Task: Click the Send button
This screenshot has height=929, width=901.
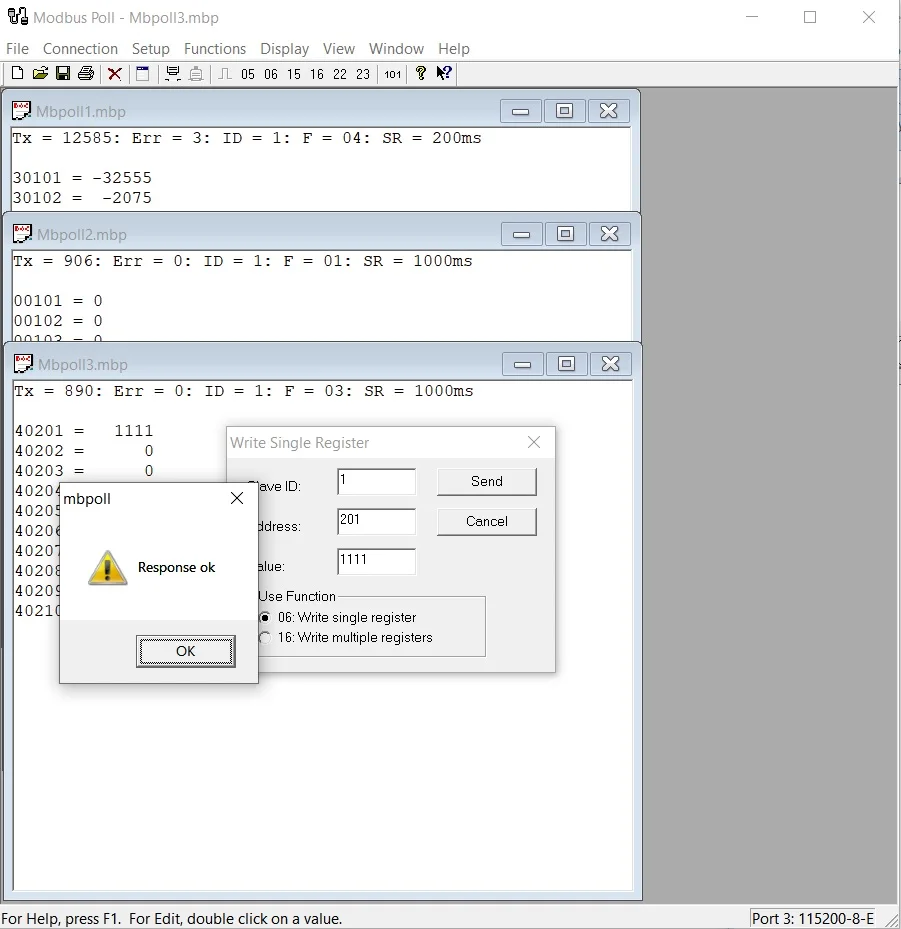Action: coord(487,482)
